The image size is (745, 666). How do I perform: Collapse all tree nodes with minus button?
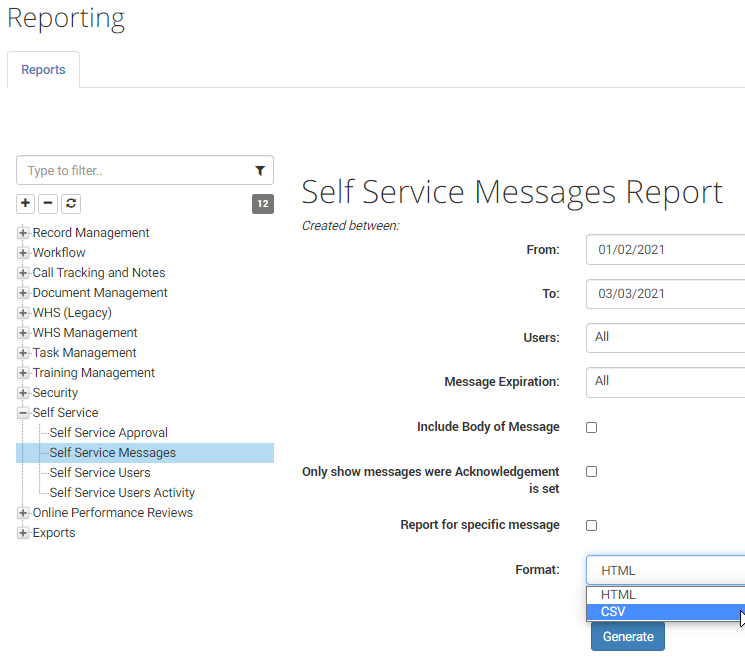48,204
